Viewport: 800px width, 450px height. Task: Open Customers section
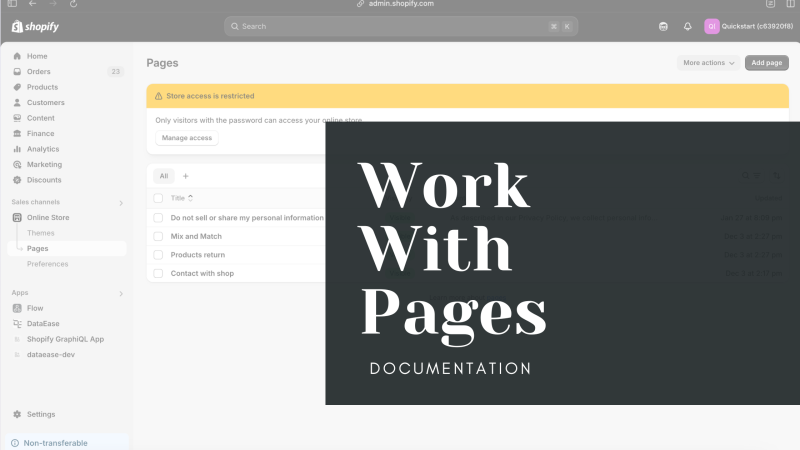click(45, 103)
